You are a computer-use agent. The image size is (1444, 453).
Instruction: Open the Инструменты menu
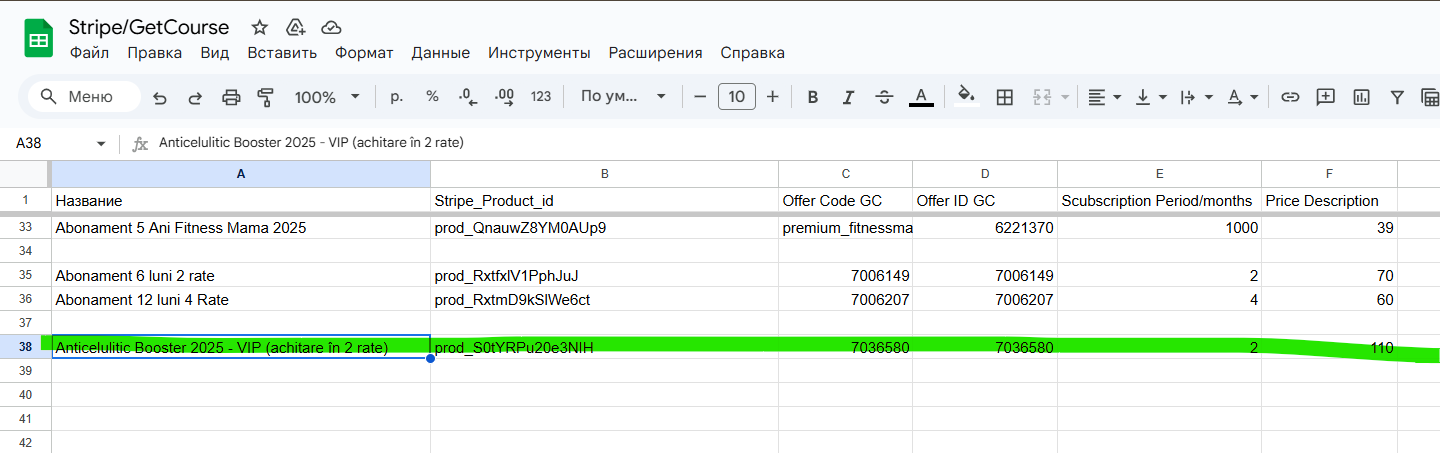tap(539, 53)
